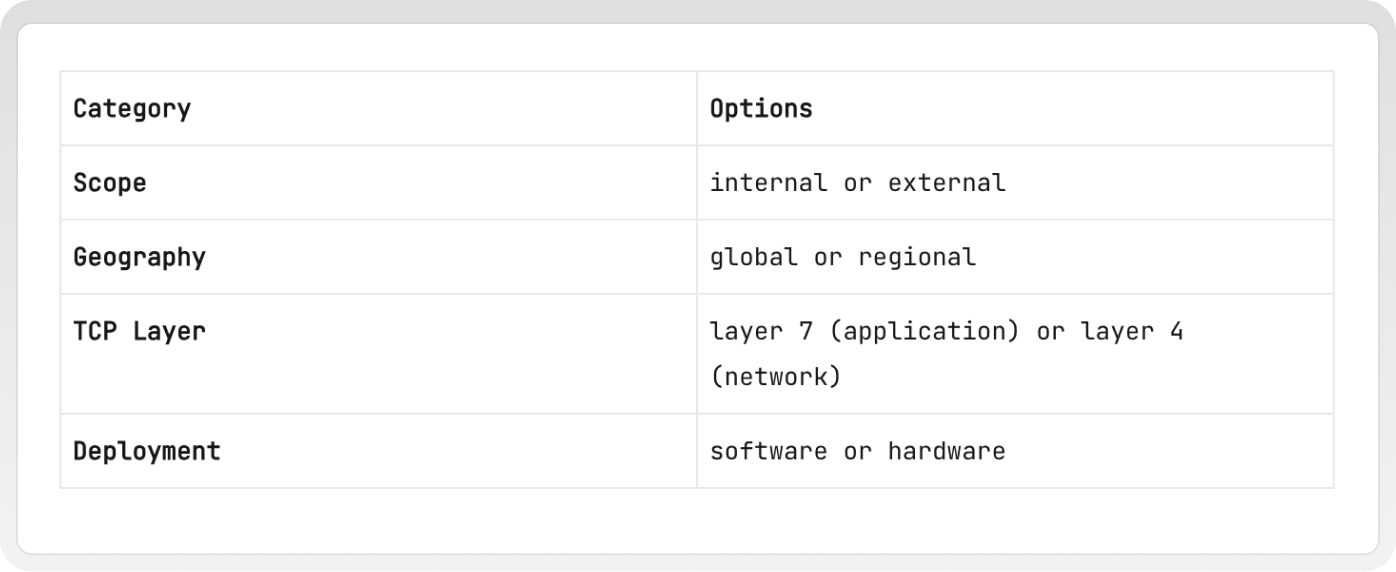The image size is (1396, 572).
Task: Click 'or' between global and regional
Action: (828, 258)
